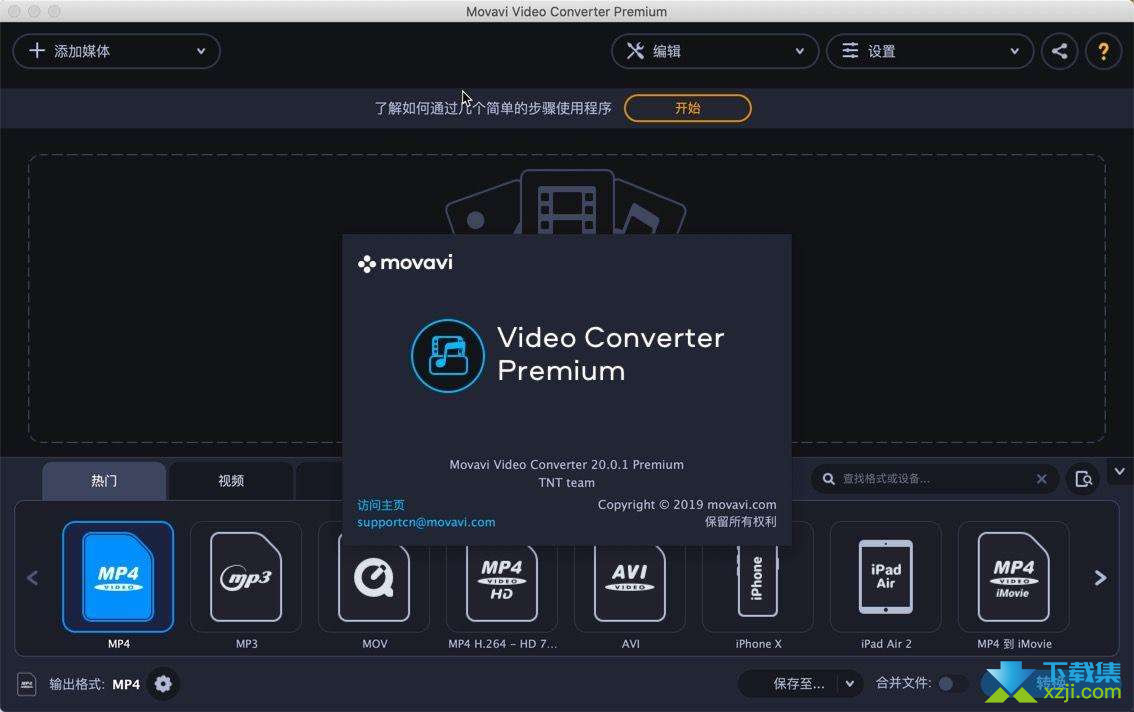Click the 输出格式 output format label

77,684
